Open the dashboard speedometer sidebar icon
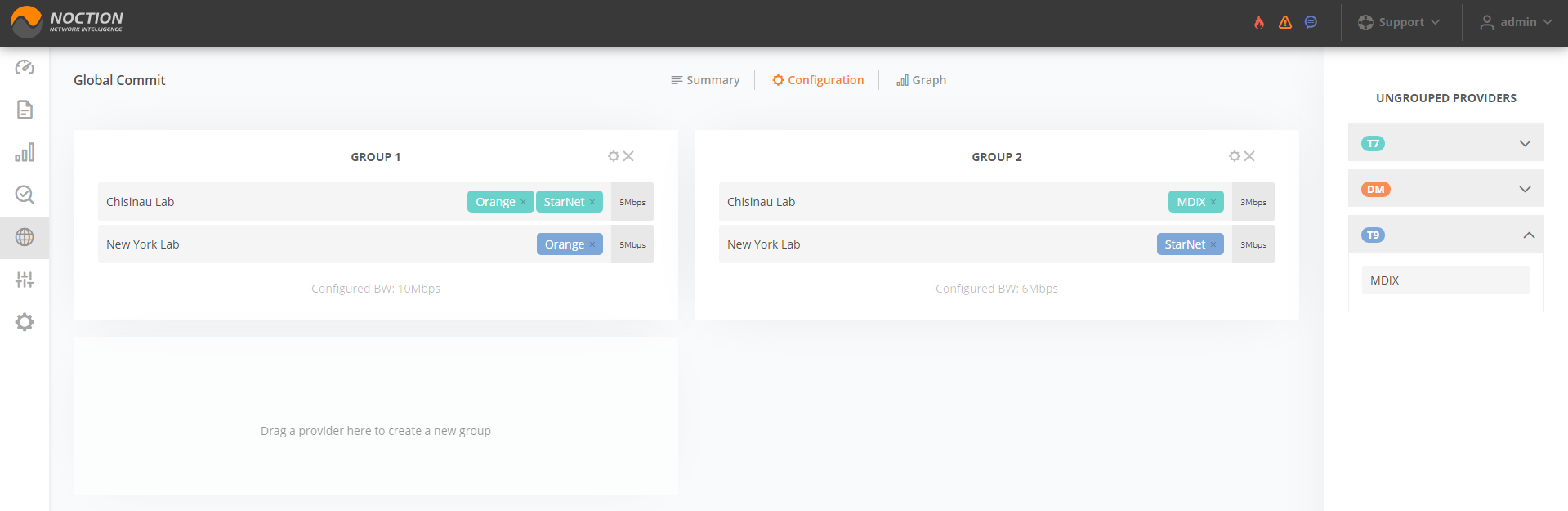The image size is (1568, 511). pyautogui.click(x=25, y=67)
